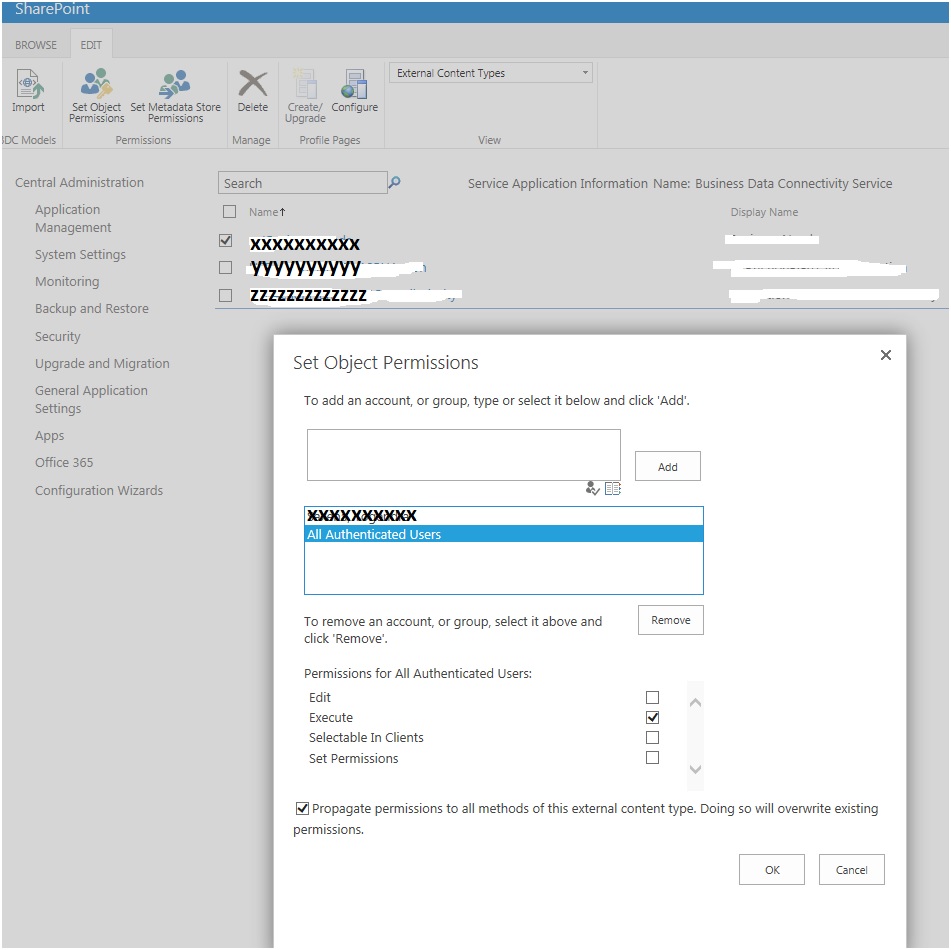Click the Display Name column header
Image resolution: width=951 pixels, height=950 pixels.
[x=764, y=212]
